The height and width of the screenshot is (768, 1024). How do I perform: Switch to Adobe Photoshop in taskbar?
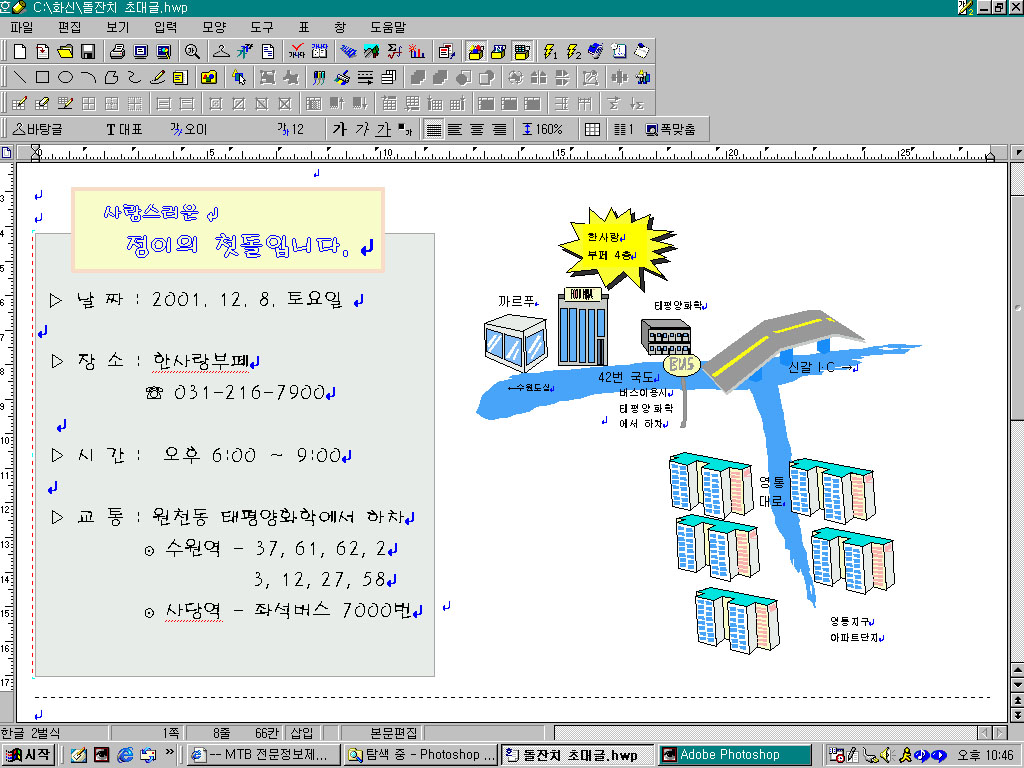coord(730,755)
